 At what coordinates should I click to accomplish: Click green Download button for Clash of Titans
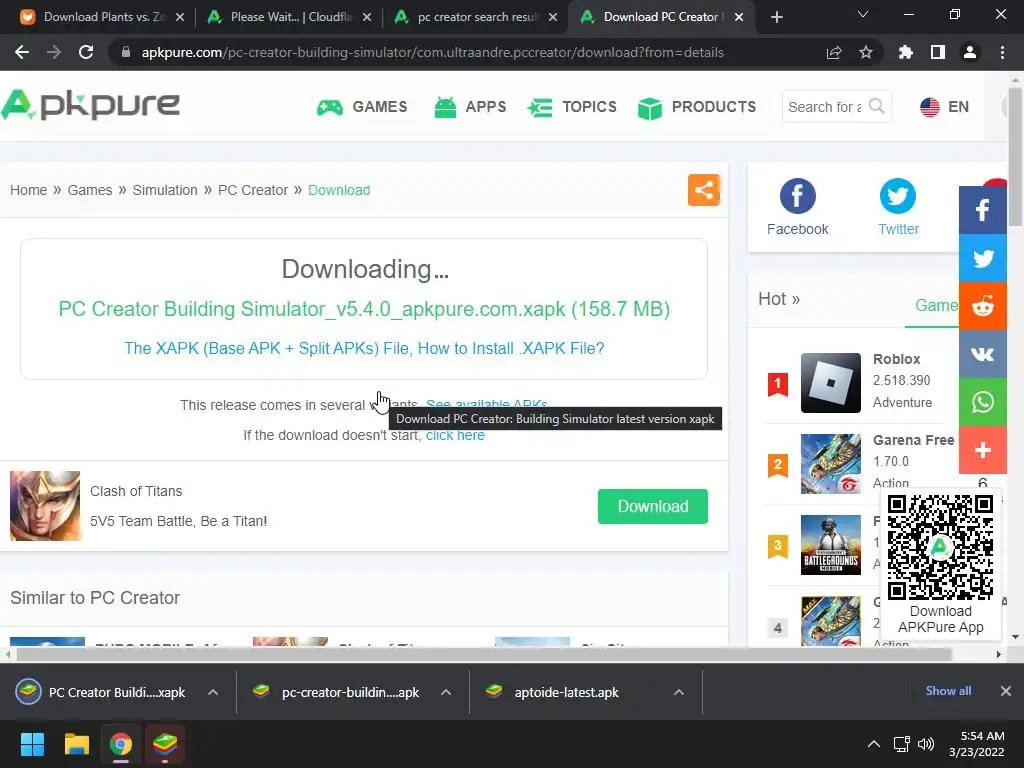tap(652, 506)
